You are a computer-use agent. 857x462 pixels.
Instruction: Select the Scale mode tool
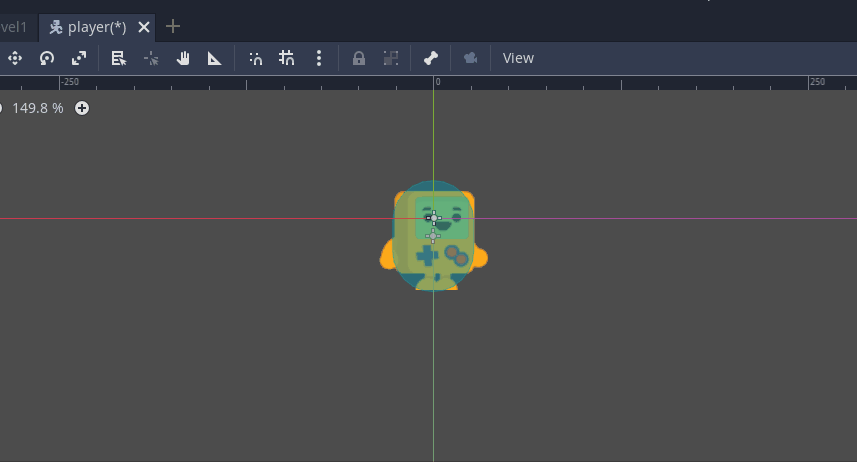pyautogui.click(x=79, y=58)
